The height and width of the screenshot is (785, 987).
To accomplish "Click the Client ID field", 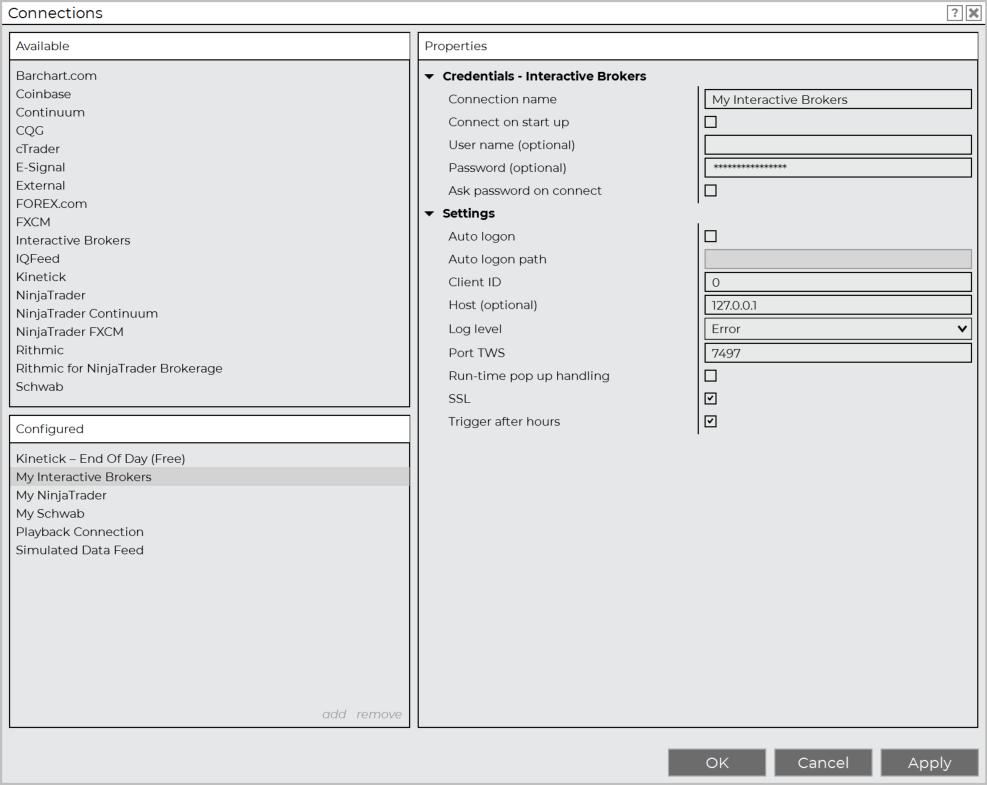I will 838,282.
